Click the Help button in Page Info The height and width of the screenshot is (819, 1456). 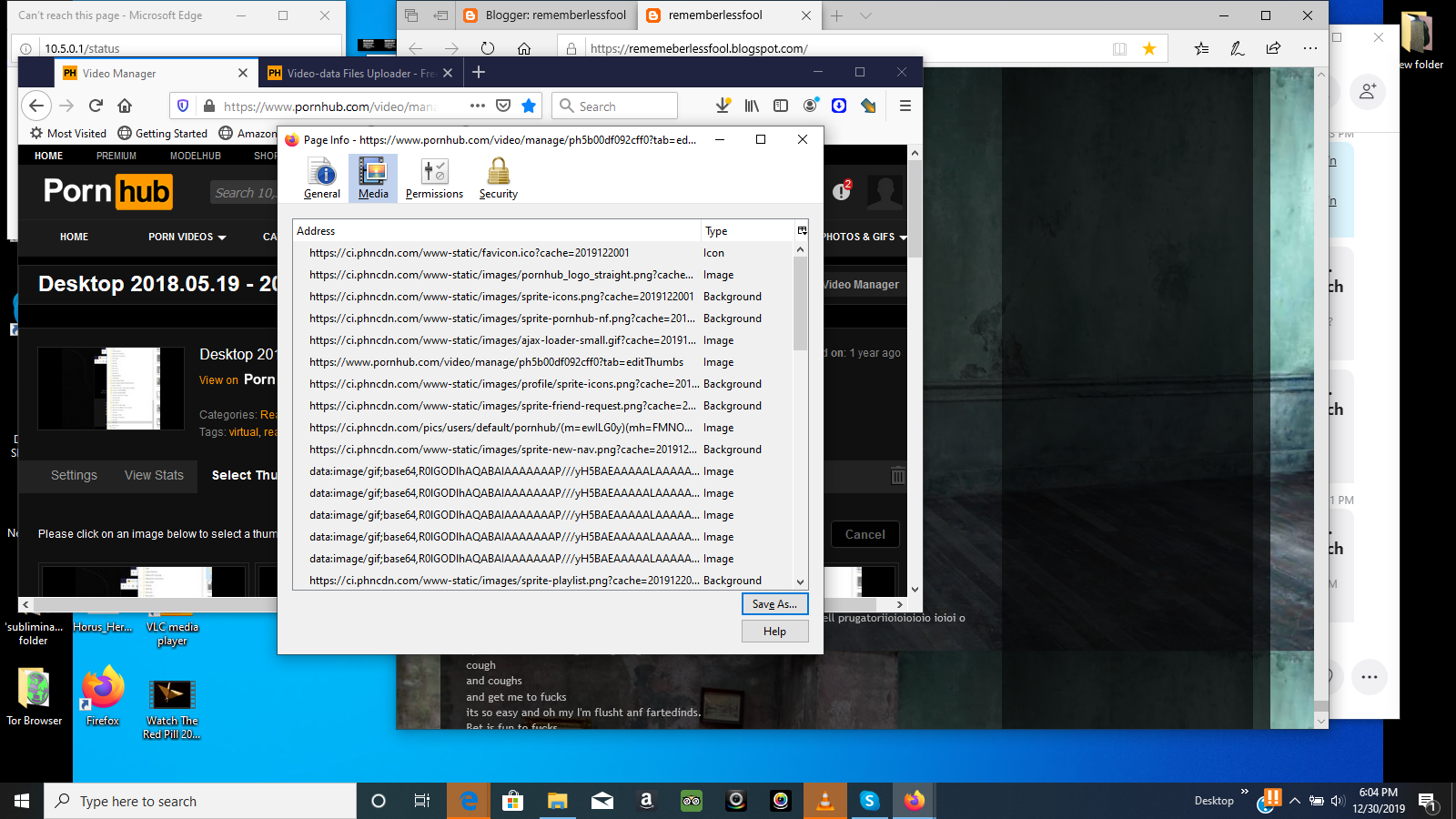coord(774,632)
